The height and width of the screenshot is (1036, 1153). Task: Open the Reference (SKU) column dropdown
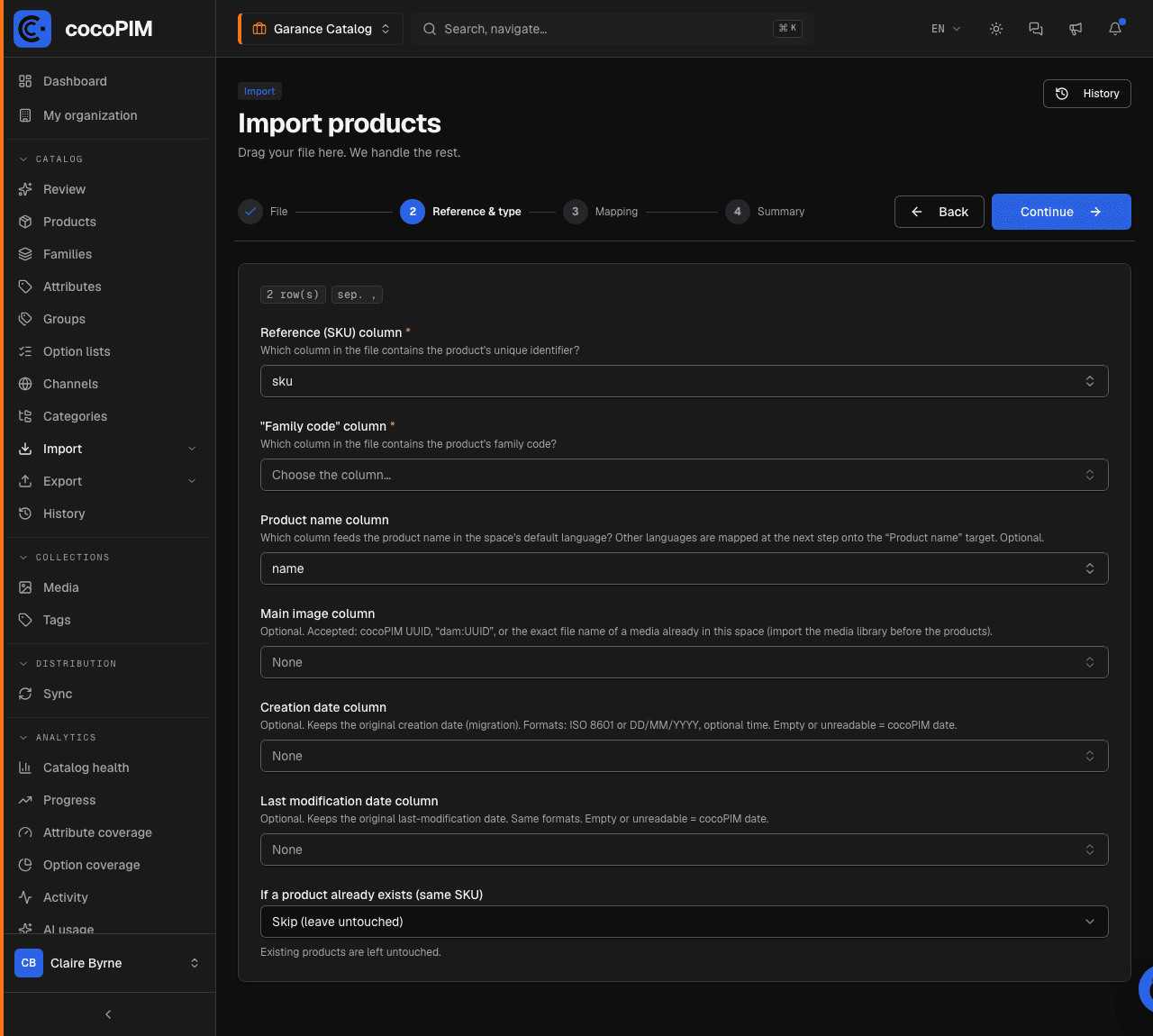pos(684,381)
